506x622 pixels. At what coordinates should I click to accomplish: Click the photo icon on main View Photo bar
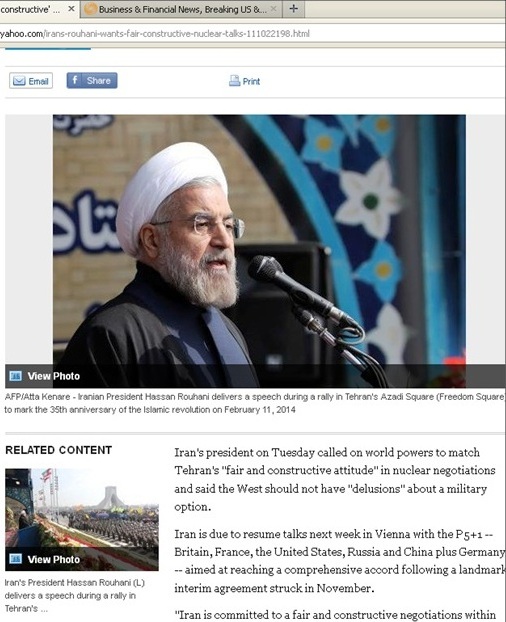pyautogui.click(x=15, y=376)
